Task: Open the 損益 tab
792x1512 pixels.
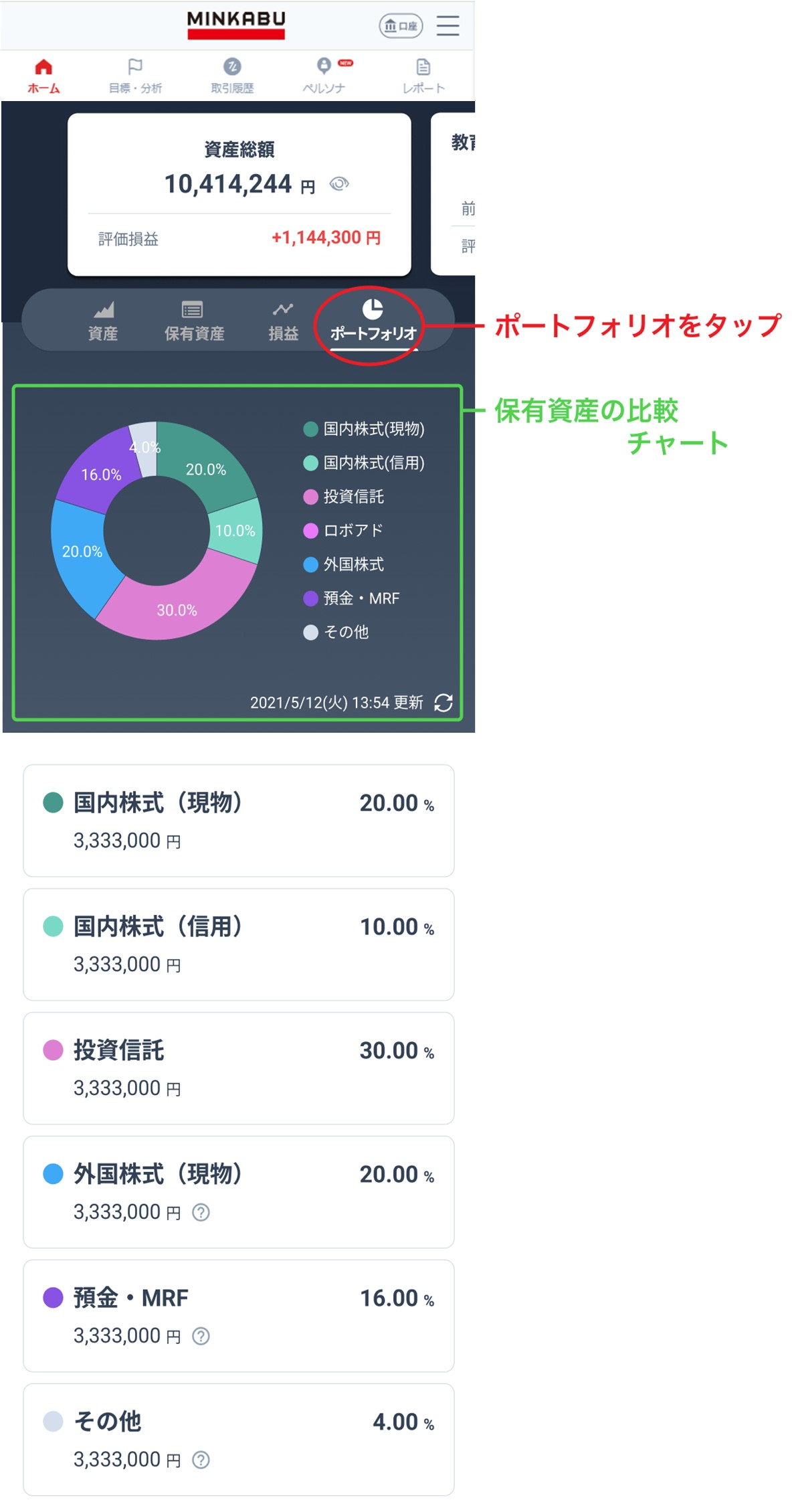Action: pos(284,321)
